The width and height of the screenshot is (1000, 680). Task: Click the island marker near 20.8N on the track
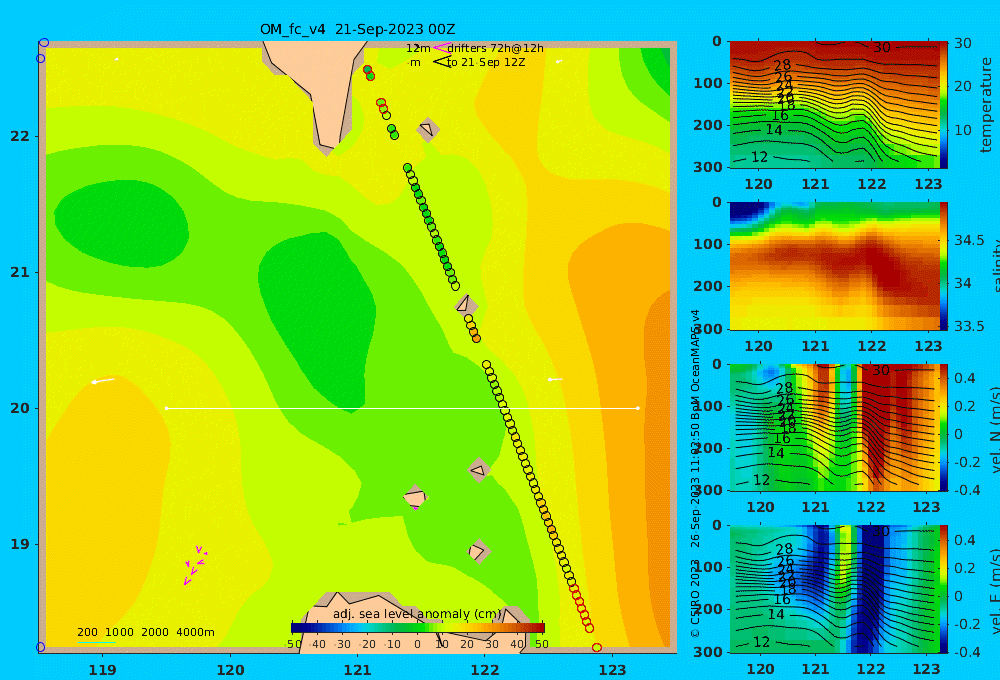[x=465, y=304]
